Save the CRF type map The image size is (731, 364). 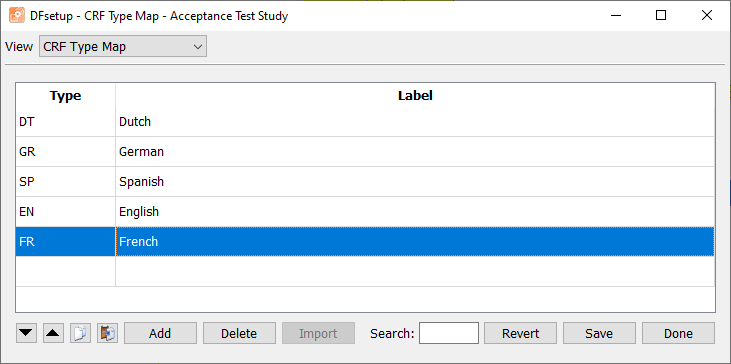pos(599,333)
